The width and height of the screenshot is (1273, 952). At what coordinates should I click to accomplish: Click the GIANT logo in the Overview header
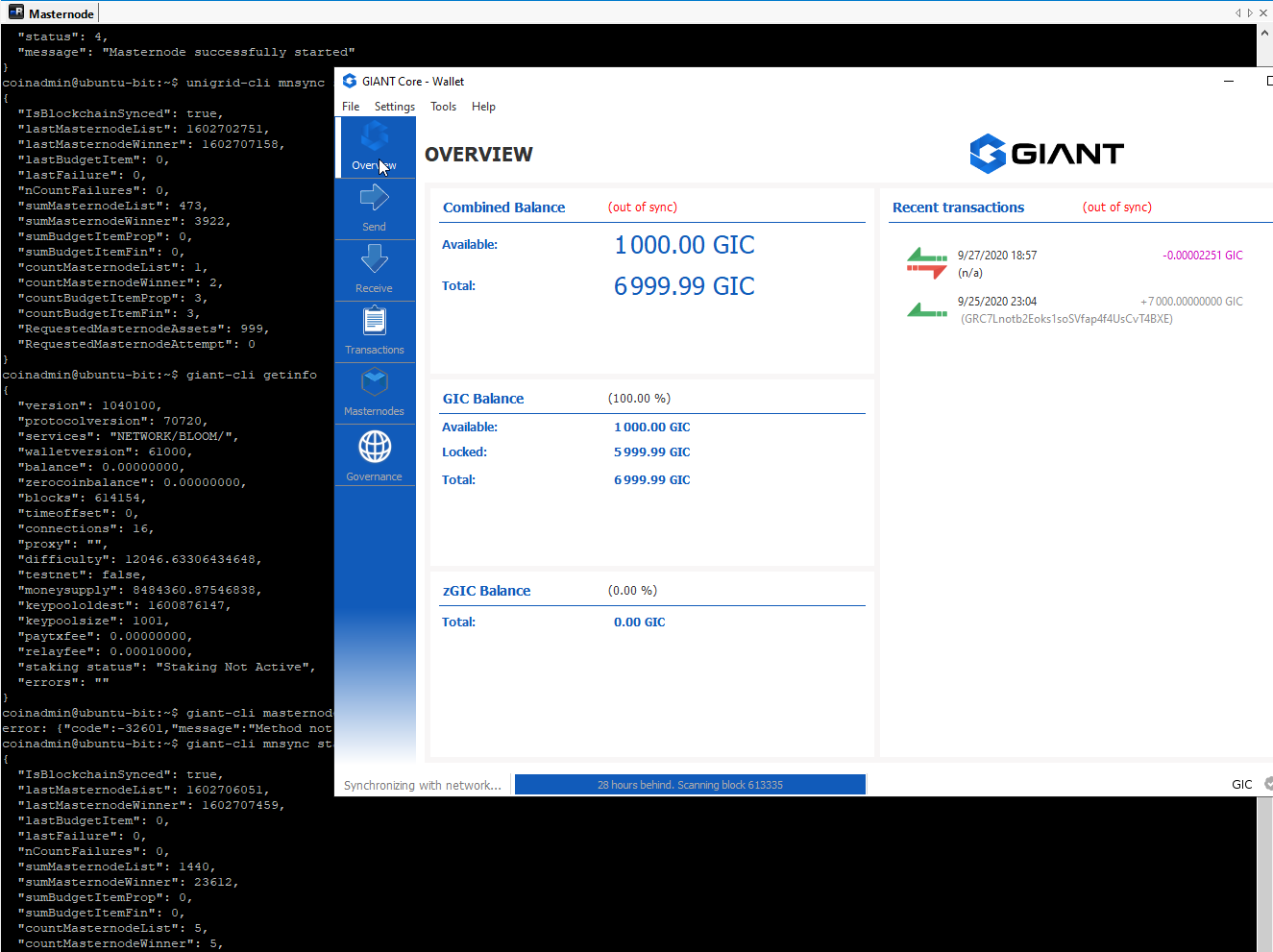pyautogui.click(x=1047, y=154)
